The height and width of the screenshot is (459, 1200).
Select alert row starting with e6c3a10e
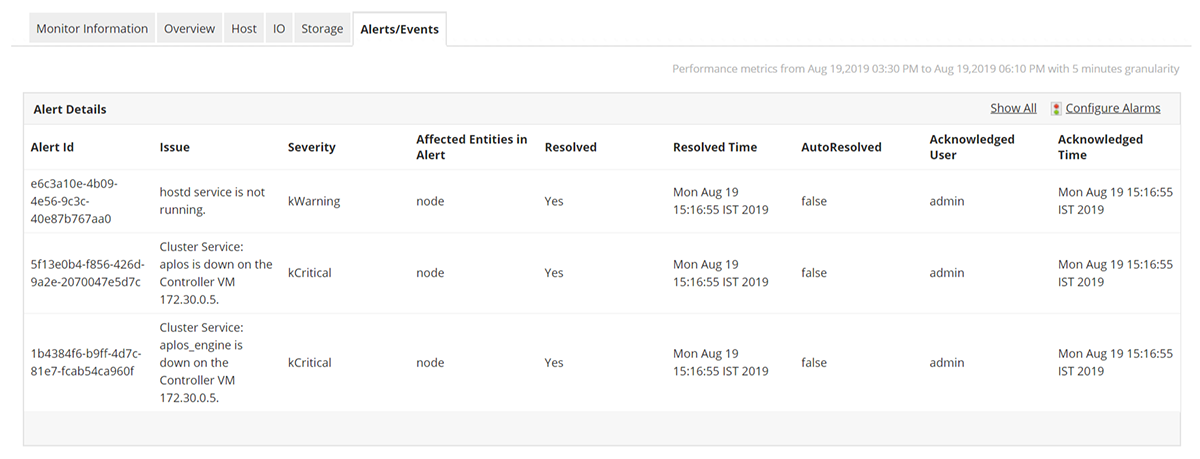click(74, 201)
